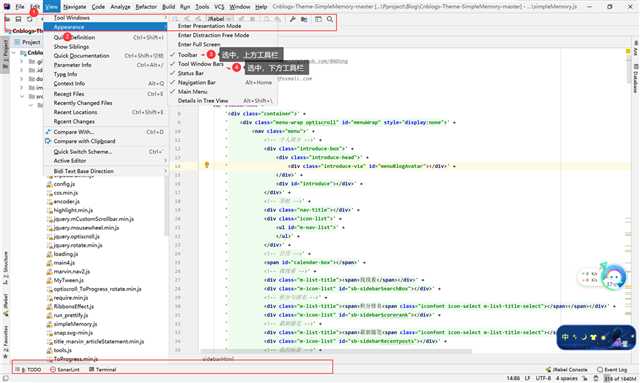640x383 pixels.
Task: Expand the Appearance submenu
Action: tap(105, 27)
